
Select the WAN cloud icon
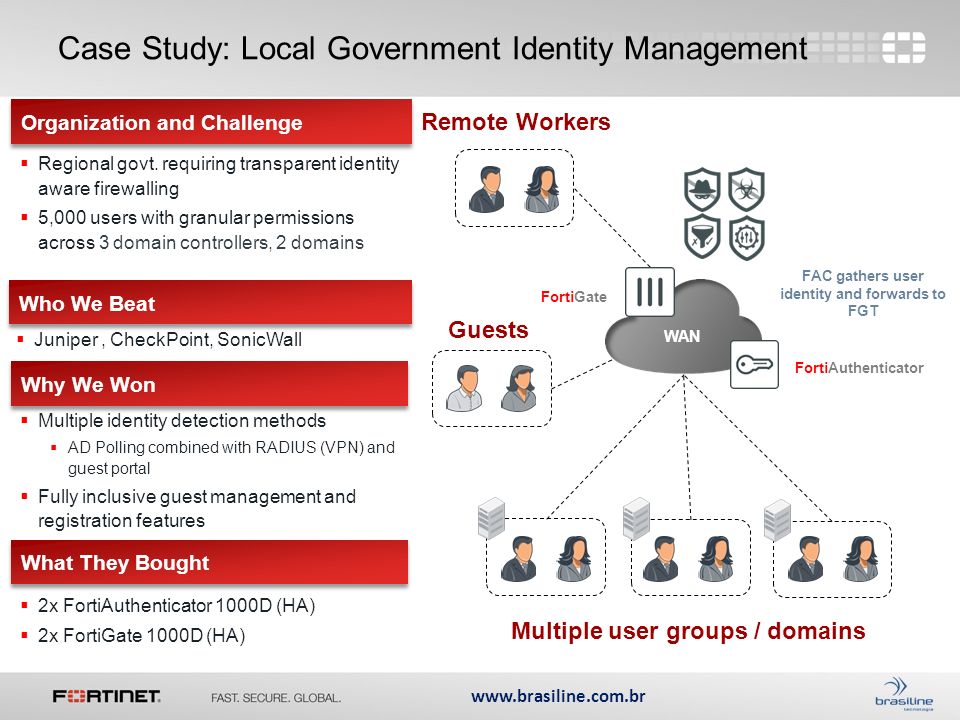[681, 328]
